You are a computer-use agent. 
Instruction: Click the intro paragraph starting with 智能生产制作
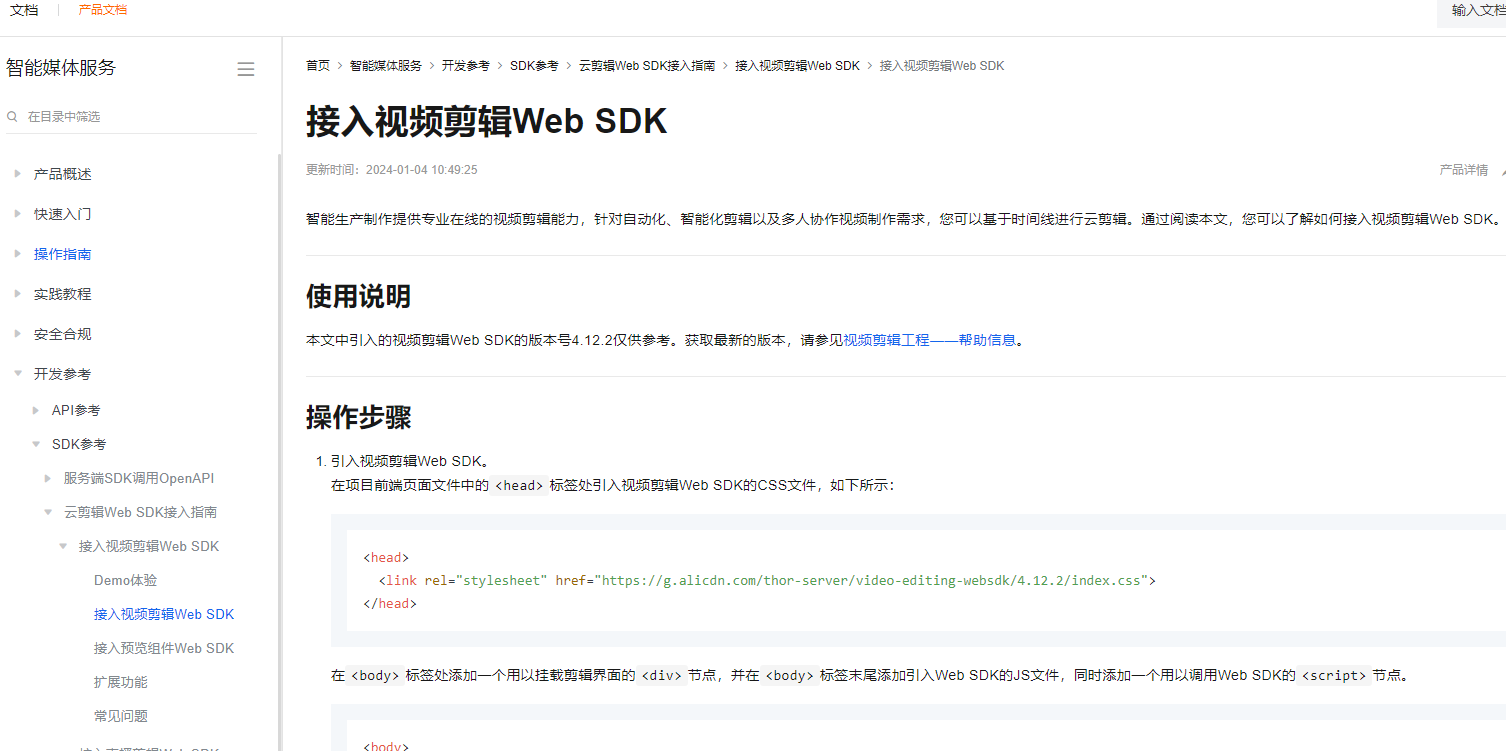[x=903, y=219]
